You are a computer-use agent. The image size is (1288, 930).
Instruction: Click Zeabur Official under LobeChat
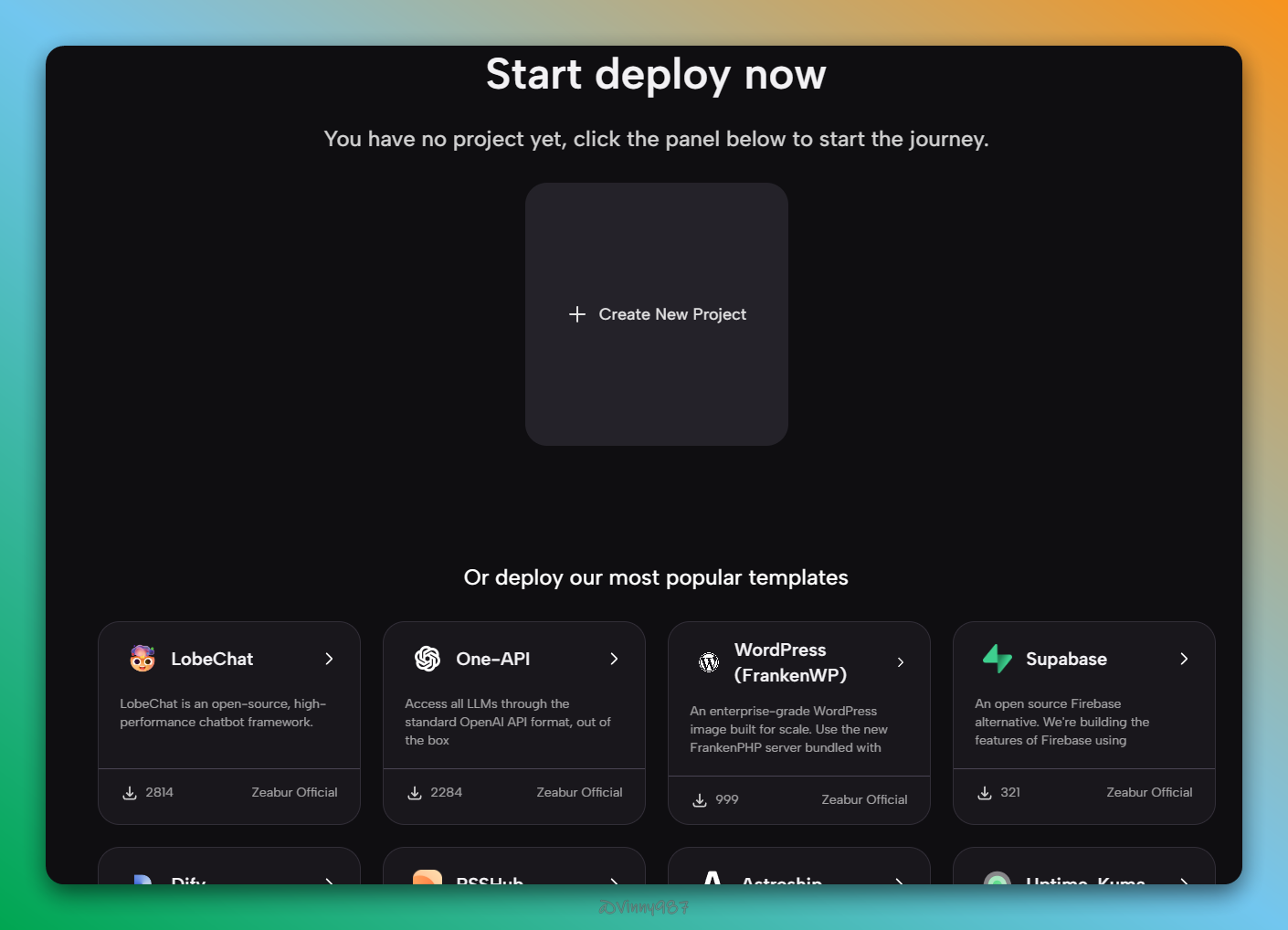click(294, 792)
